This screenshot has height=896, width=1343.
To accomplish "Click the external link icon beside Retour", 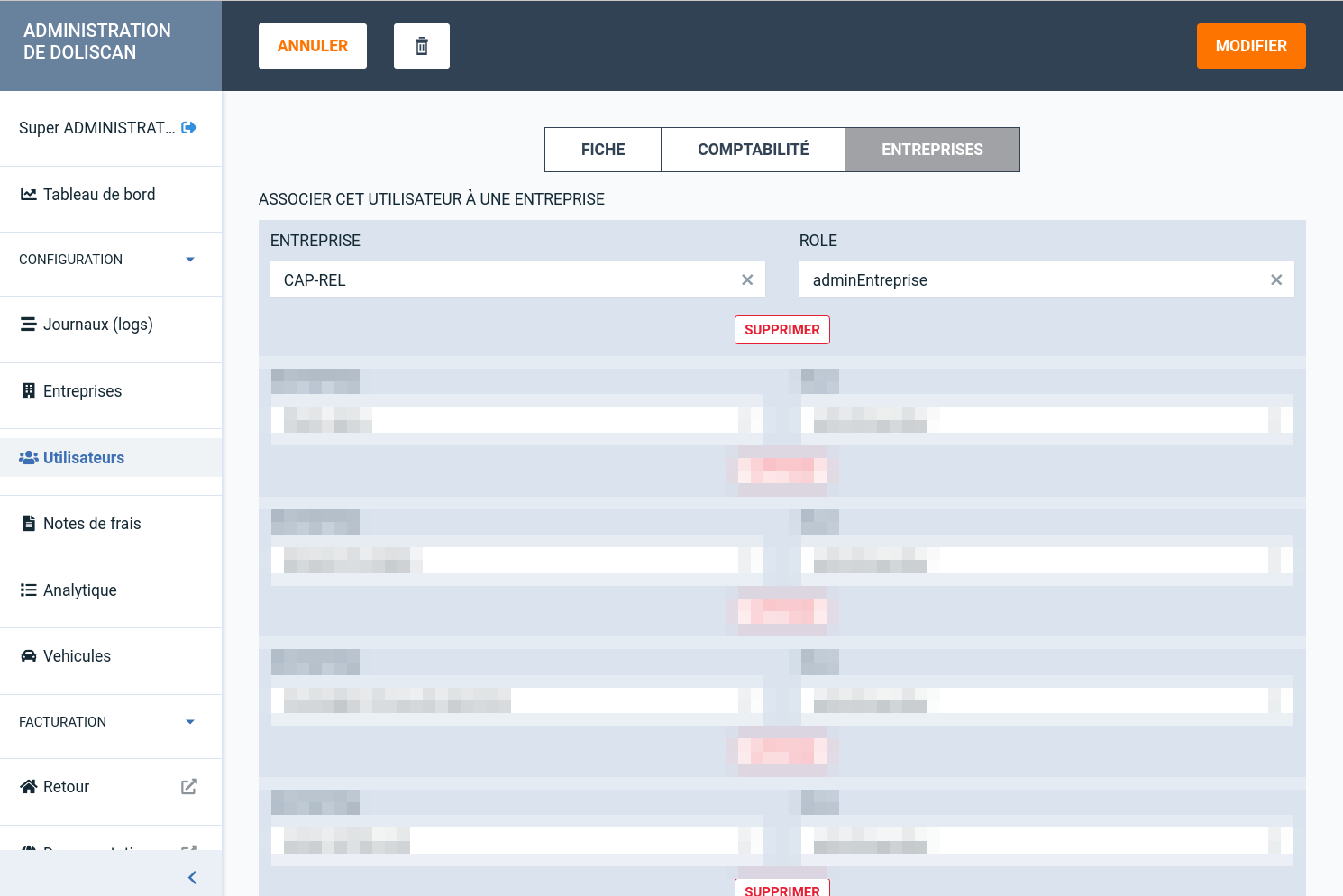I will point(189,787).
